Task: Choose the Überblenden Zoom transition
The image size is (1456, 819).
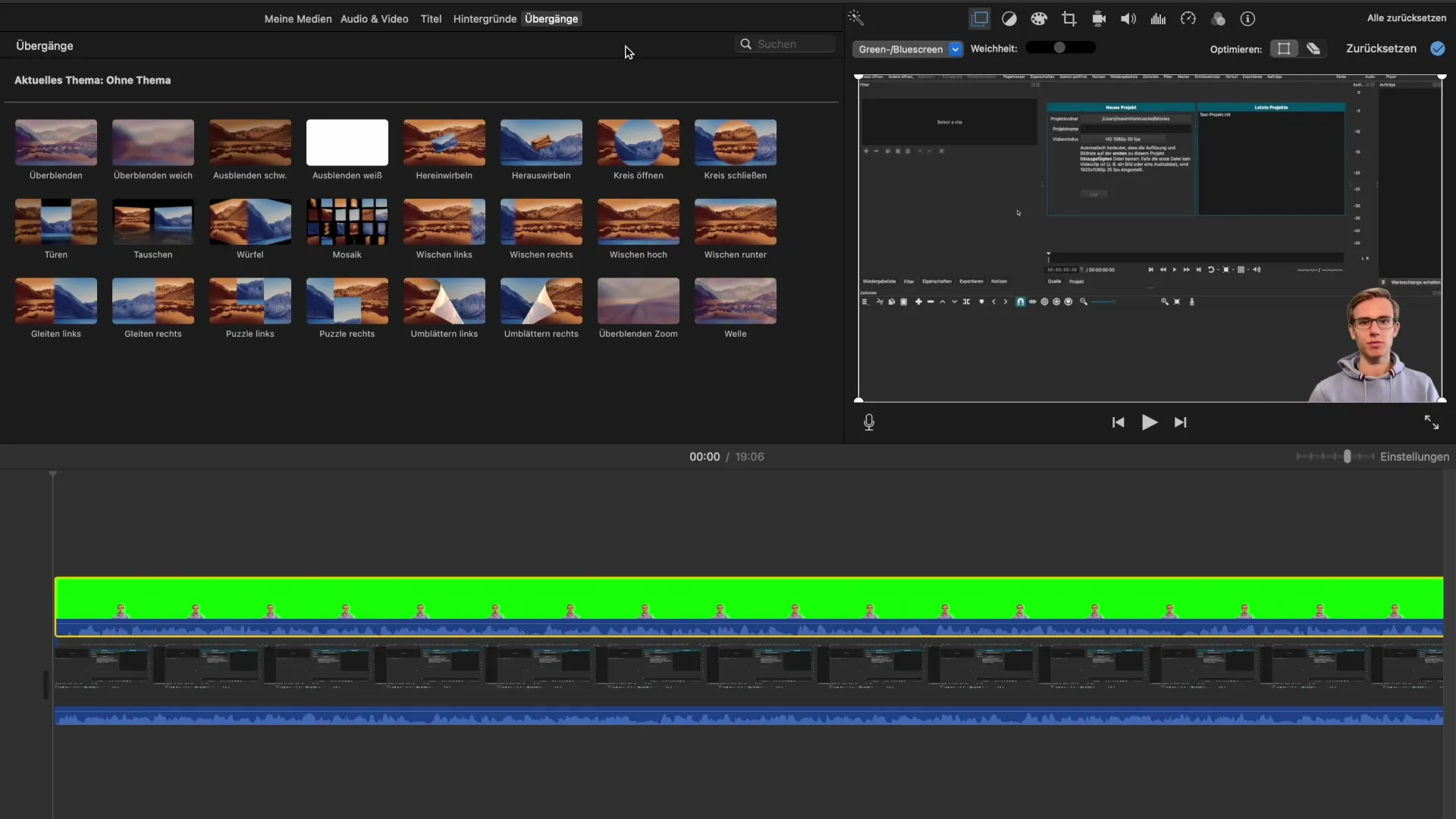Action: tap(639, 301)
